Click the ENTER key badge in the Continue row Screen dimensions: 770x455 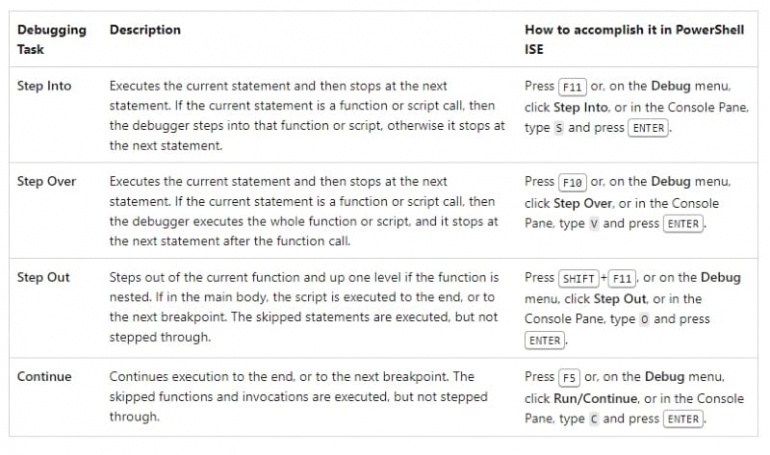click(684, 420)
